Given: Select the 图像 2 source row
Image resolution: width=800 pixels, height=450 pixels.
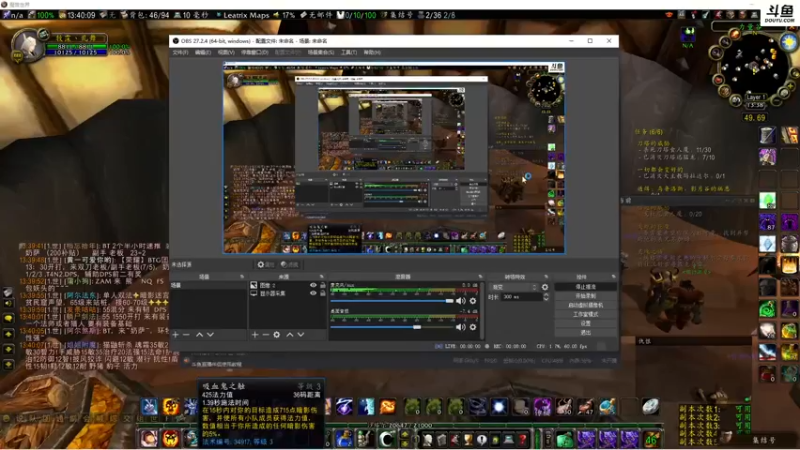Looking at the screenshot, I should (x=288, y=285).
